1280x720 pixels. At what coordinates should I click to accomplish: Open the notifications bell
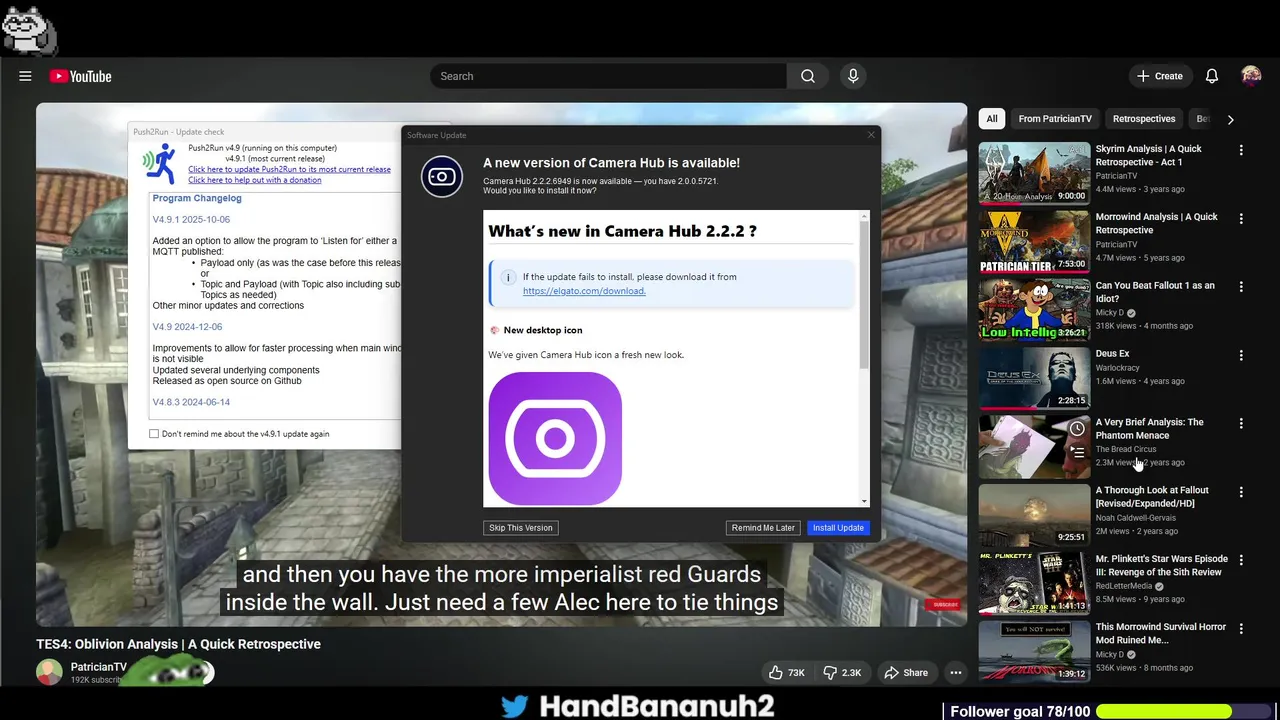click(x=1212, y=76)
